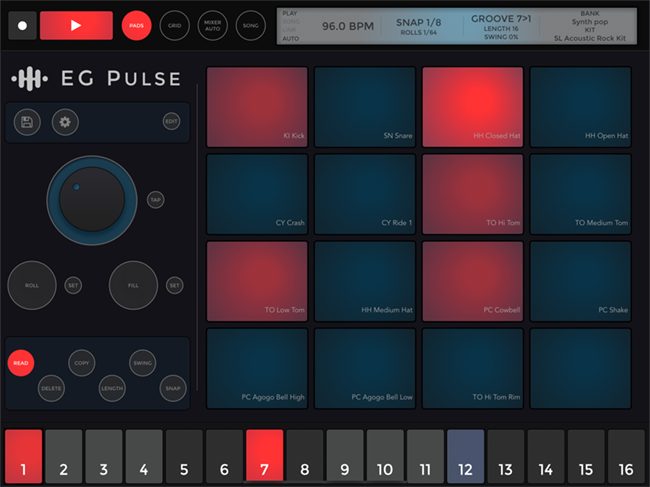
Task: Start playback with the red play button
Action: [76, 25]
